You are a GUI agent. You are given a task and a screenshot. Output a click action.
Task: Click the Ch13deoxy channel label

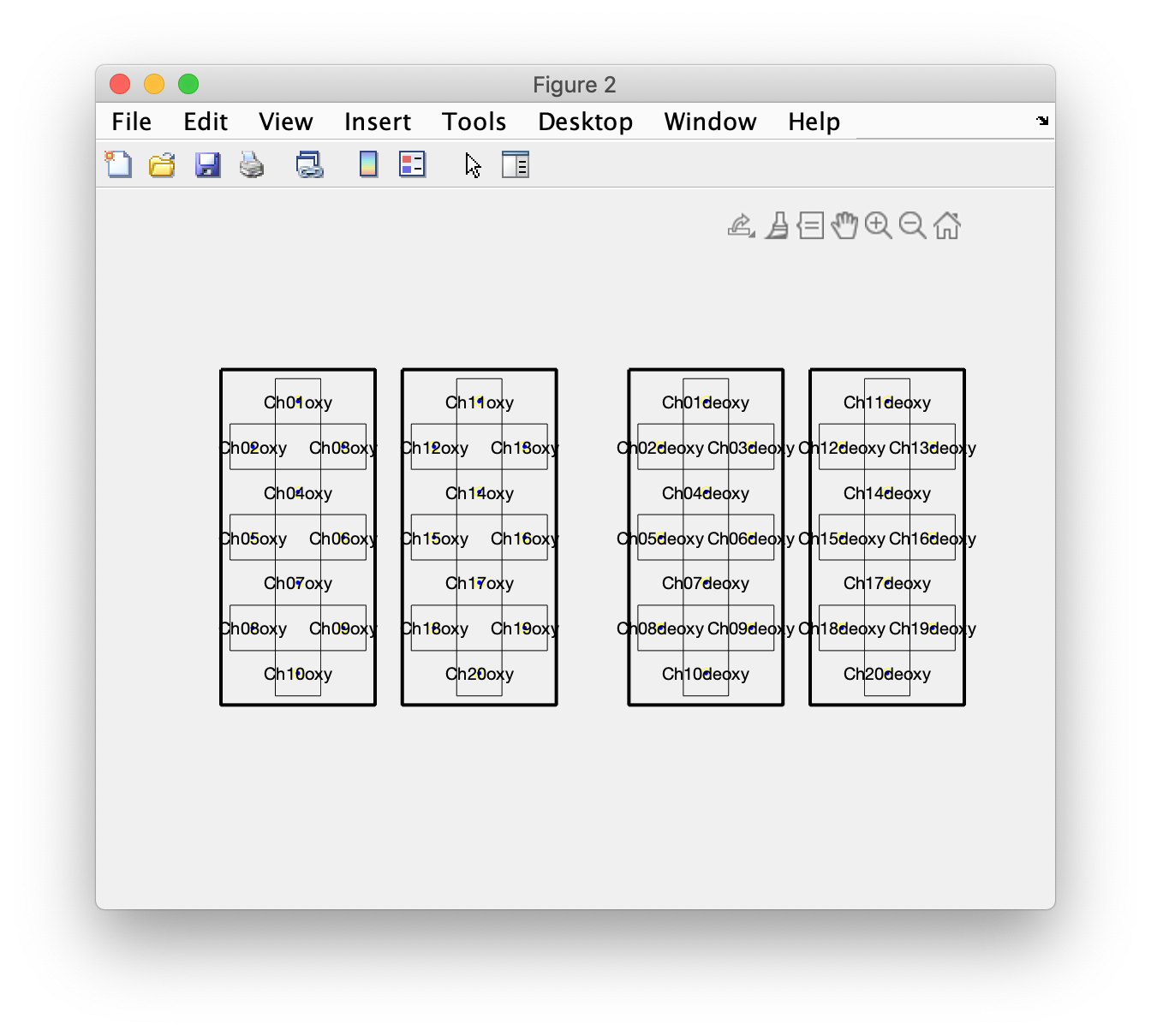933,448
